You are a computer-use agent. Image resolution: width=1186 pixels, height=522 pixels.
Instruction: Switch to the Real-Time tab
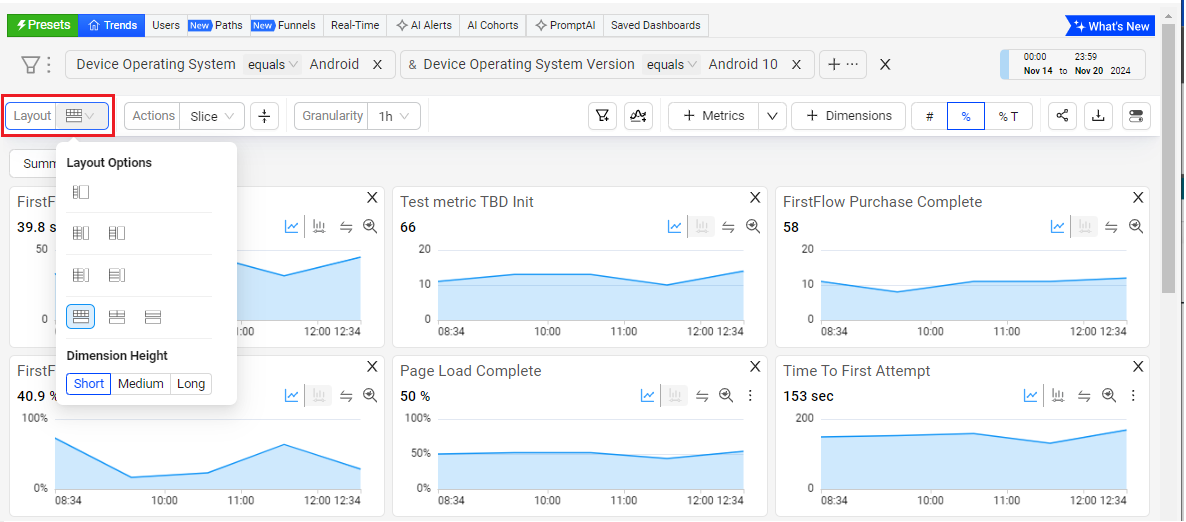(x=355, y=25)
